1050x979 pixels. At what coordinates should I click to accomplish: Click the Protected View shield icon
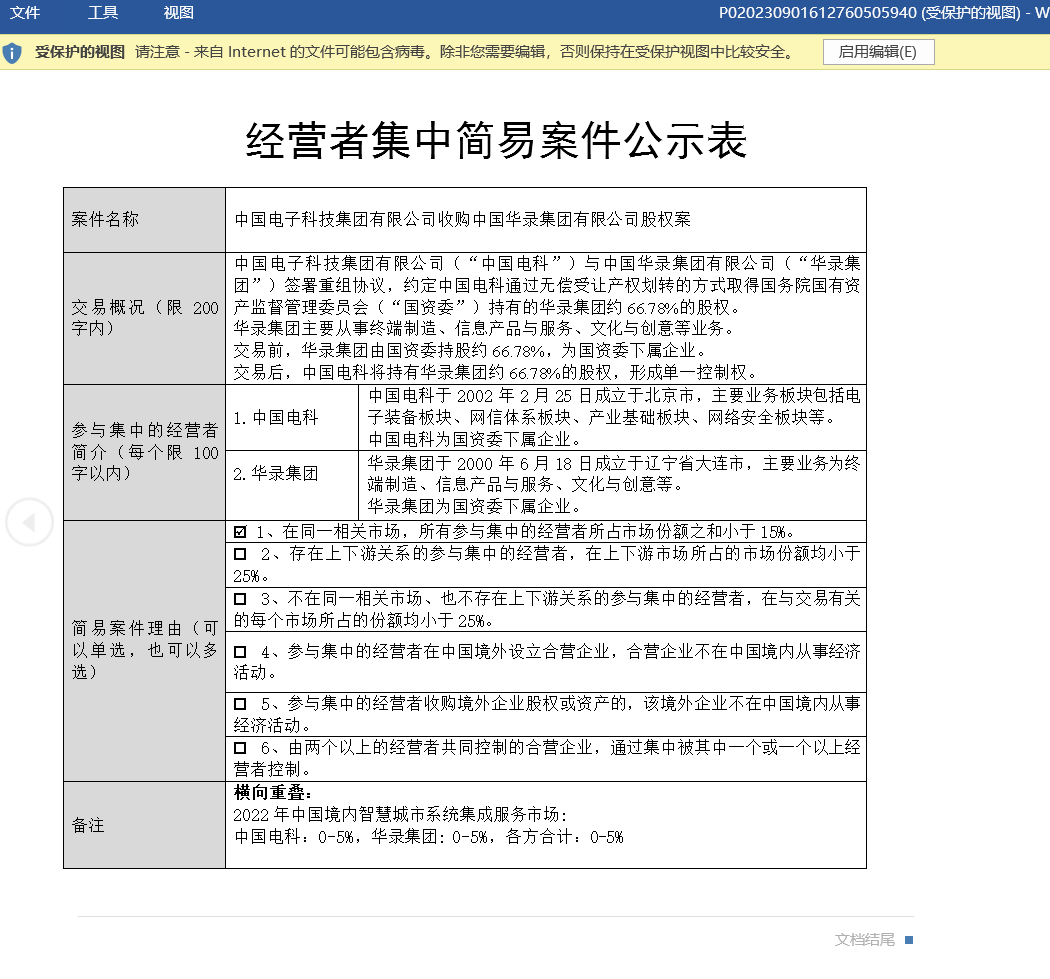(x=13, y=53)
